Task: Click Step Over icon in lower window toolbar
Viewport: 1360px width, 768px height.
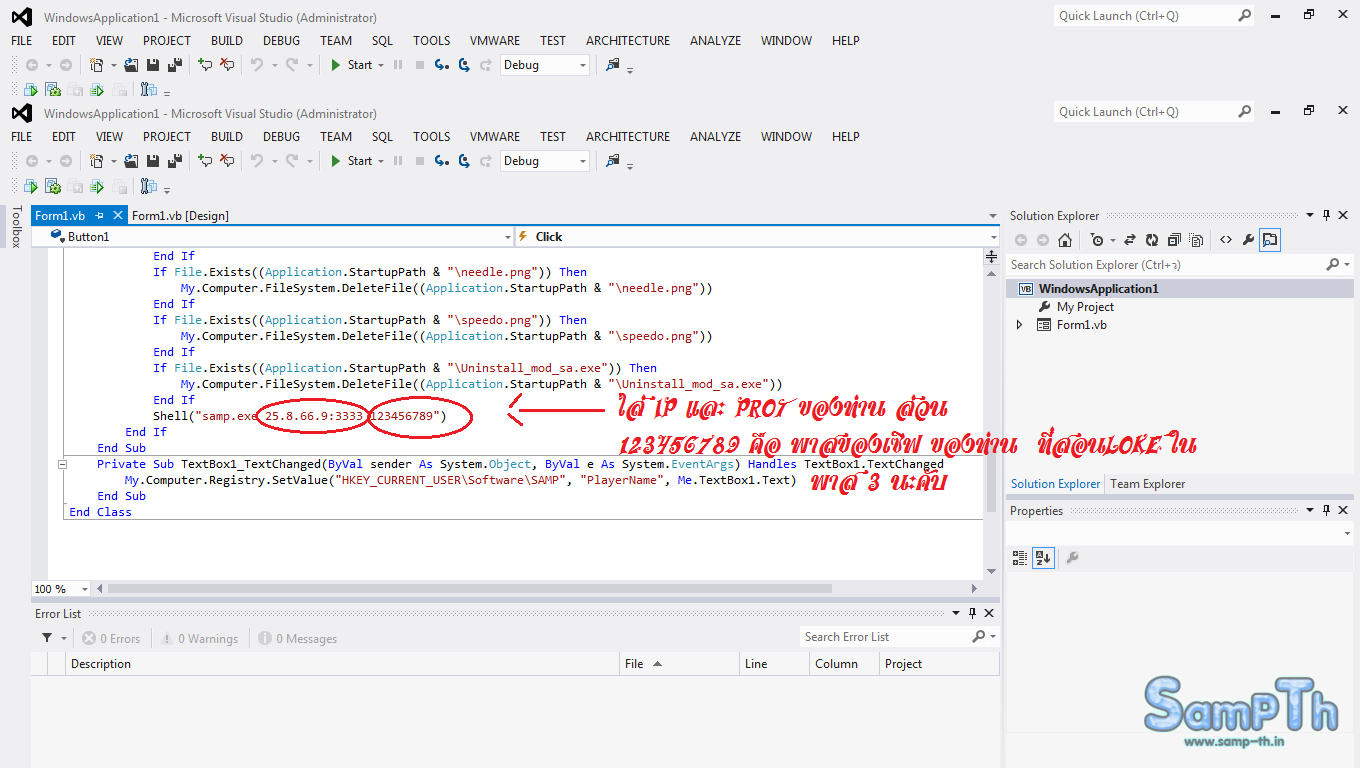Action: click(x=464, y=161)
